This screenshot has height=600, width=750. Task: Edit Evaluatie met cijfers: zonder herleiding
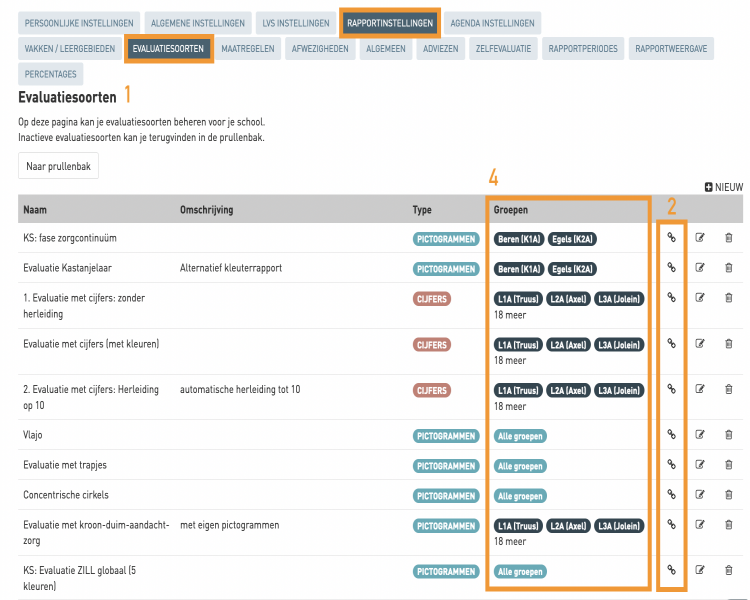point(700,298)
